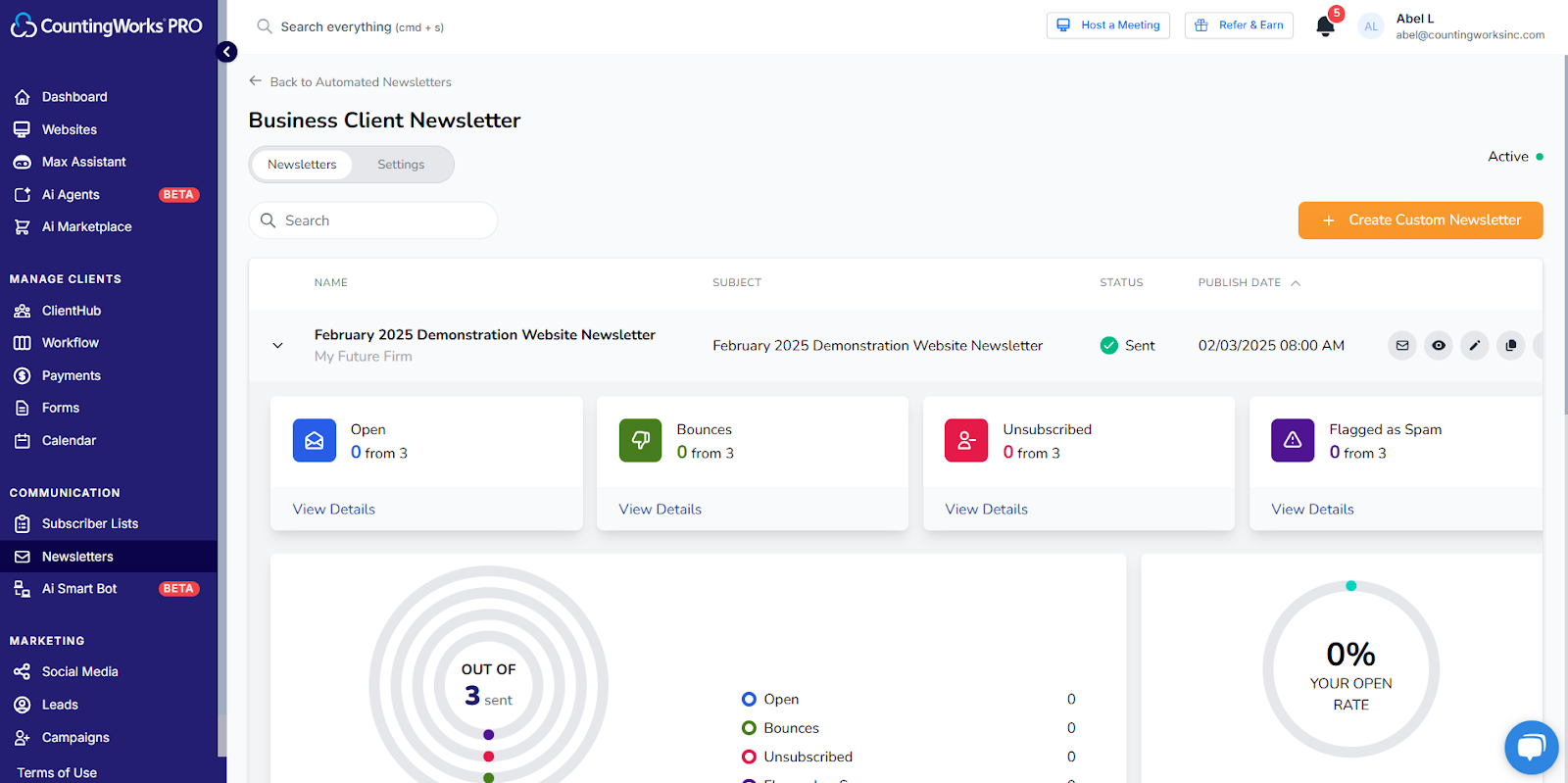The height and width of the screenshot is (783, 1568).
Task: Open Dashboard from the sidebar
Action: coord(74,97)
